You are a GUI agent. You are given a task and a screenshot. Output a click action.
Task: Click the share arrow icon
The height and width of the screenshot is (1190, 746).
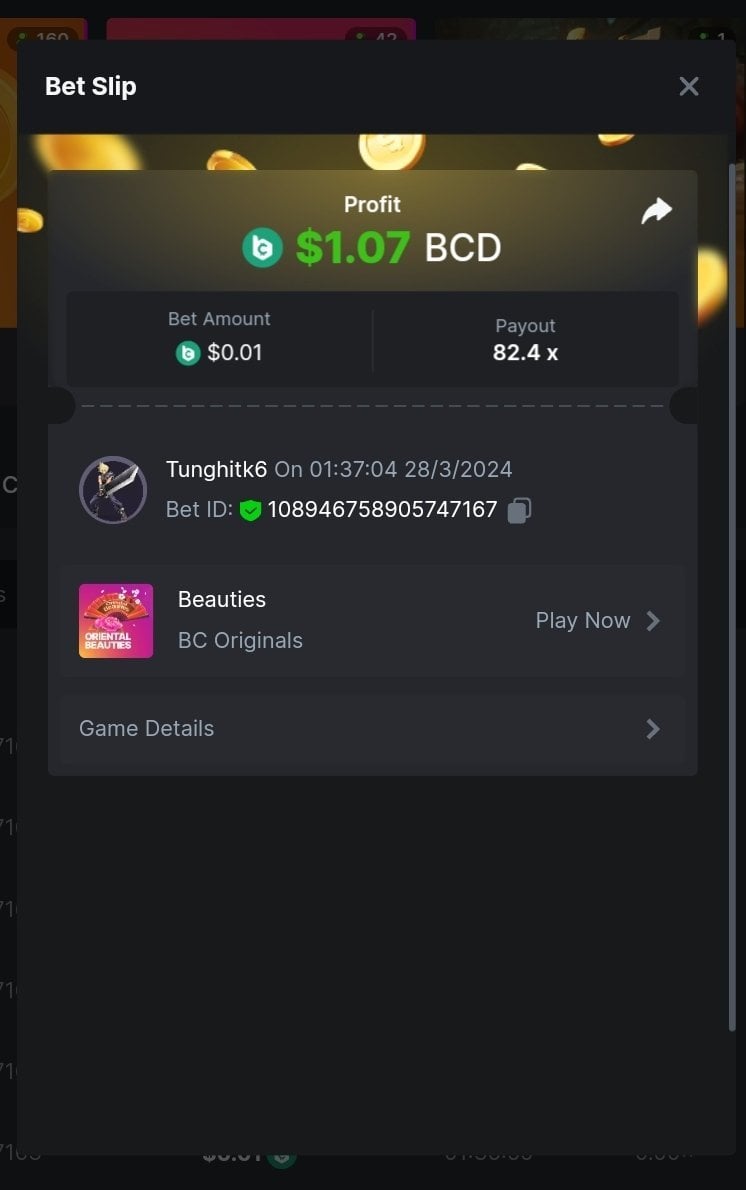pyautogui.click(x=656, y=210)
